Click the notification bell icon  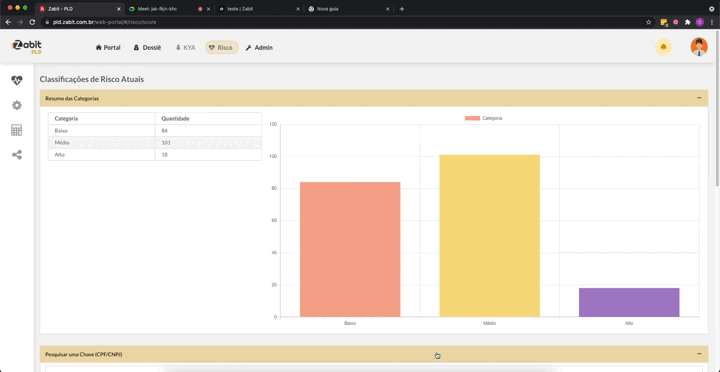pos(663,47)
